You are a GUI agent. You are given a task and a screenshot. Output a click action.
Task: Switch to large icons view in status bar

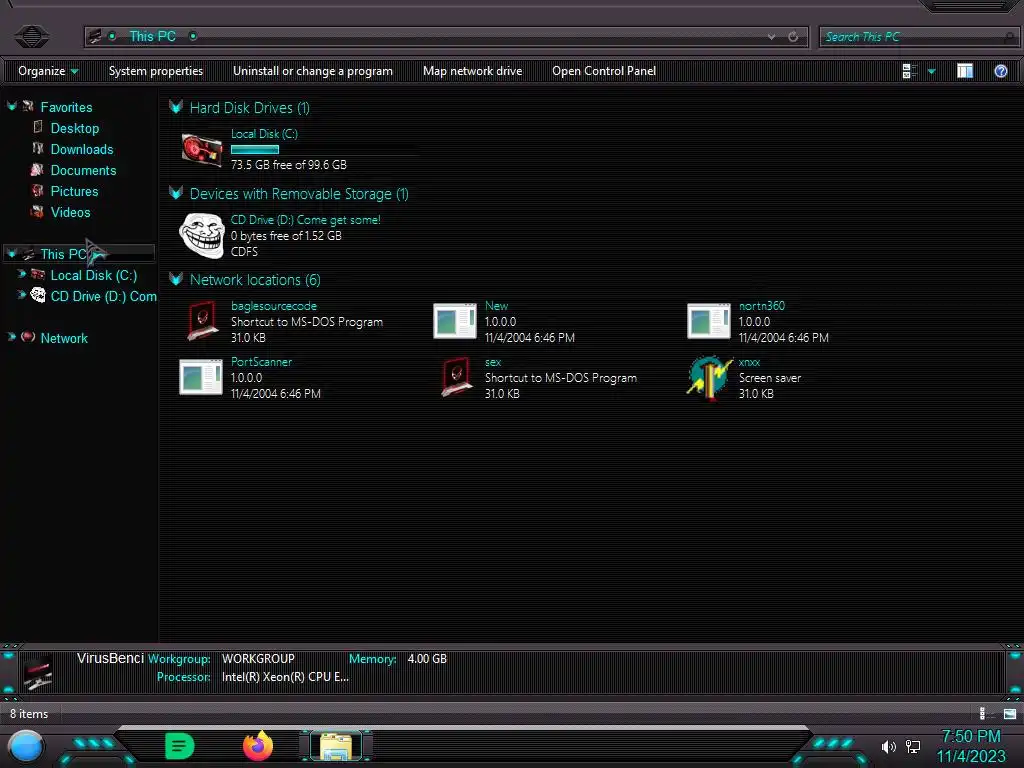(x=1010, y=714)
